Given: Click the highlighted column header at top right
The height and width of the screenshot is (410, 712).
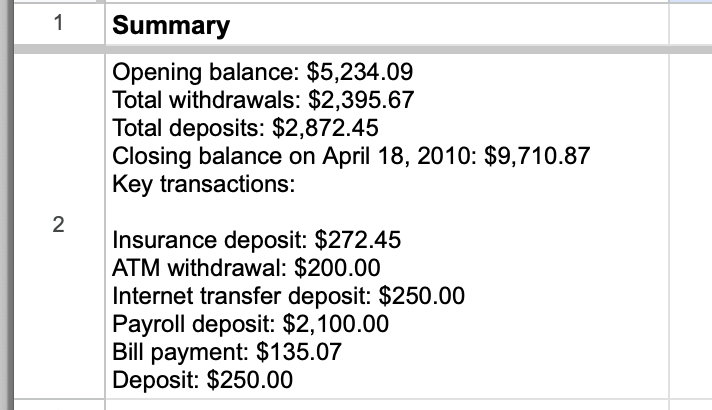Looking at the screenshot, I should click(691, 1).
